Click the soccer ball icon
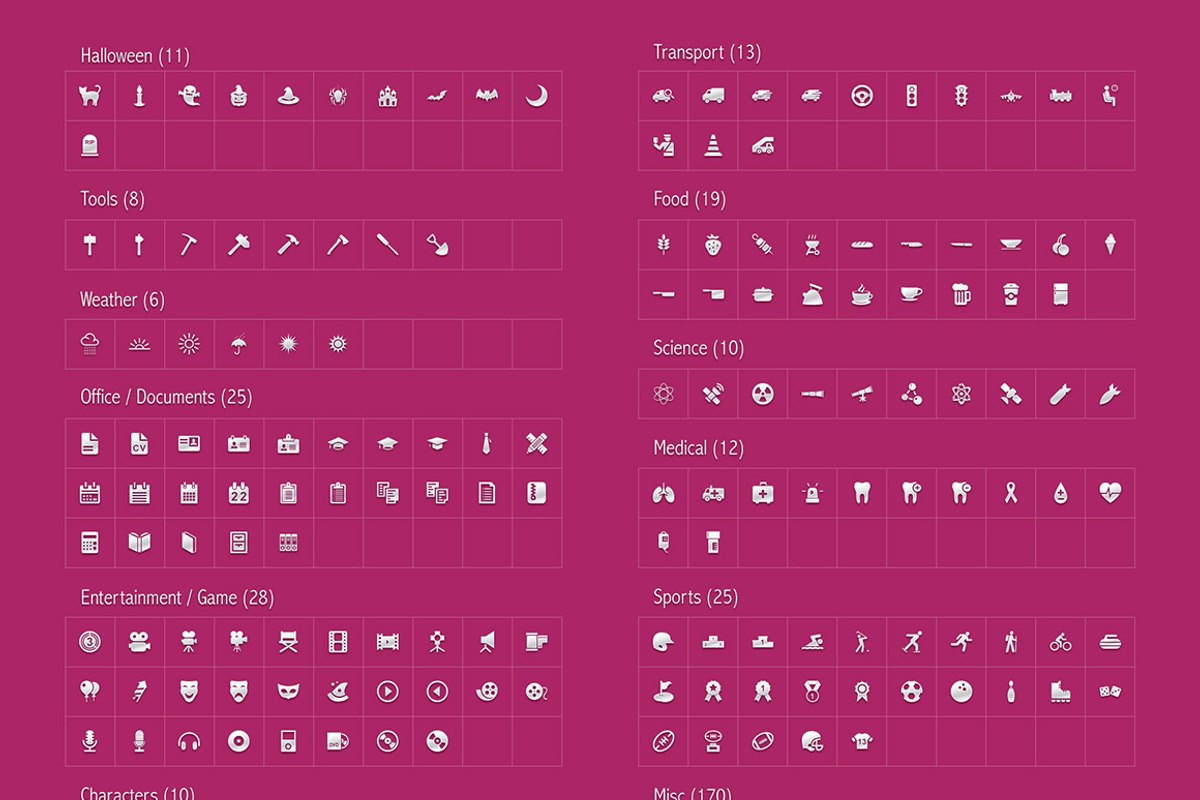The width and height of the screenshot is (1200, 800). click(911, 691)
